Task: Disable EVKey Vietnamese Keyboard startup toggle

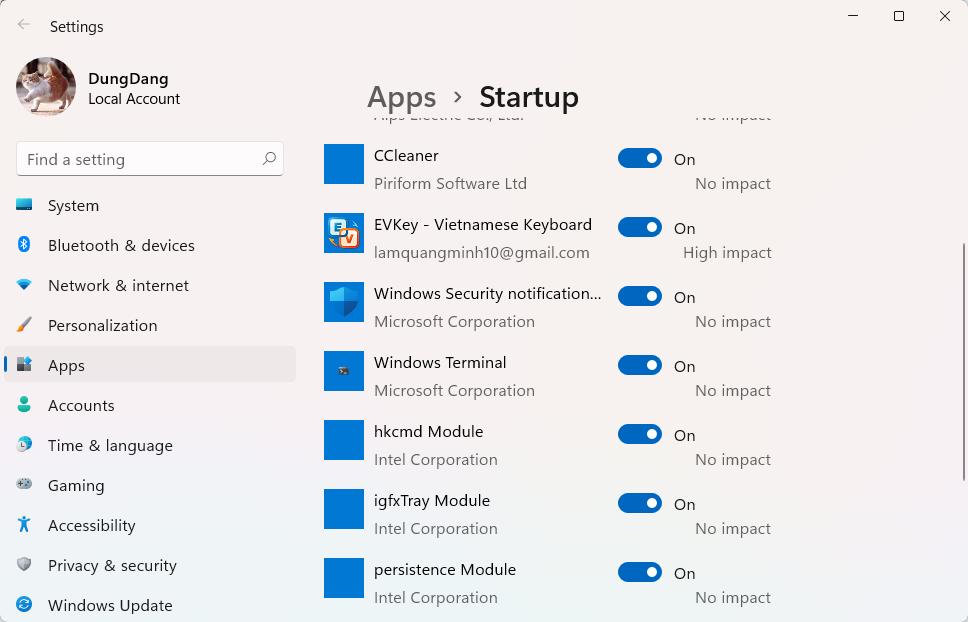Action: [640, 227]
